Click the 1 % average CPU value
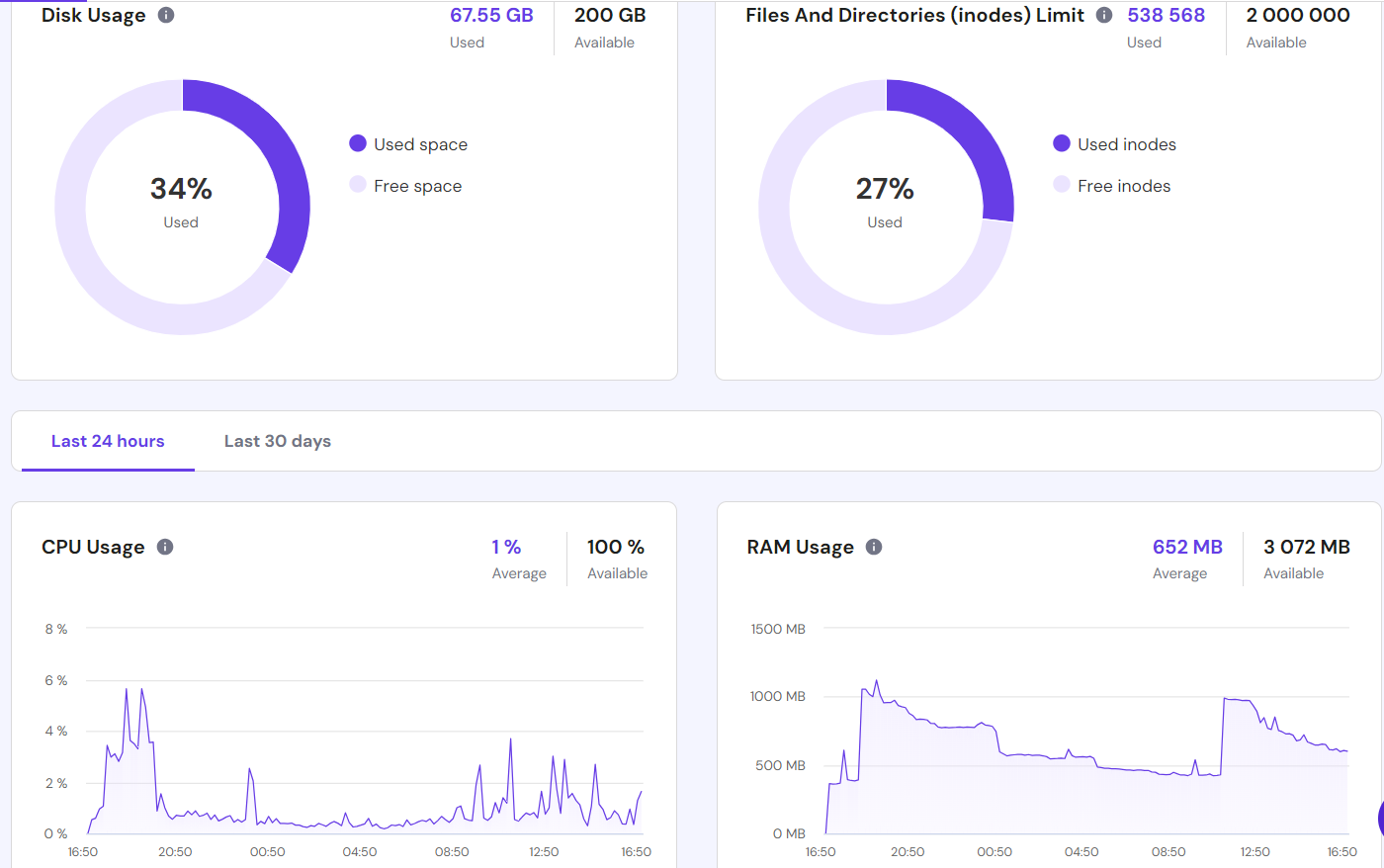 (506, 547)
